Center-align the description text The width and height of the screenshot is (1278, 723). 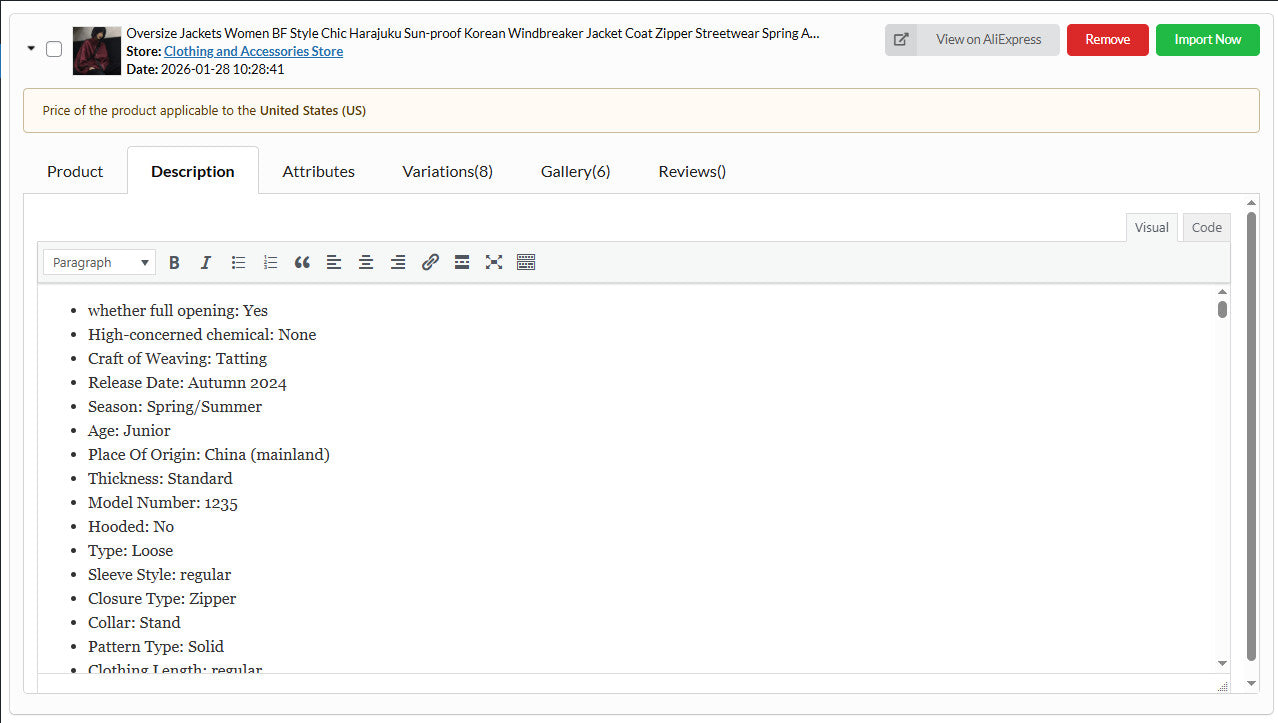point(366,262)
